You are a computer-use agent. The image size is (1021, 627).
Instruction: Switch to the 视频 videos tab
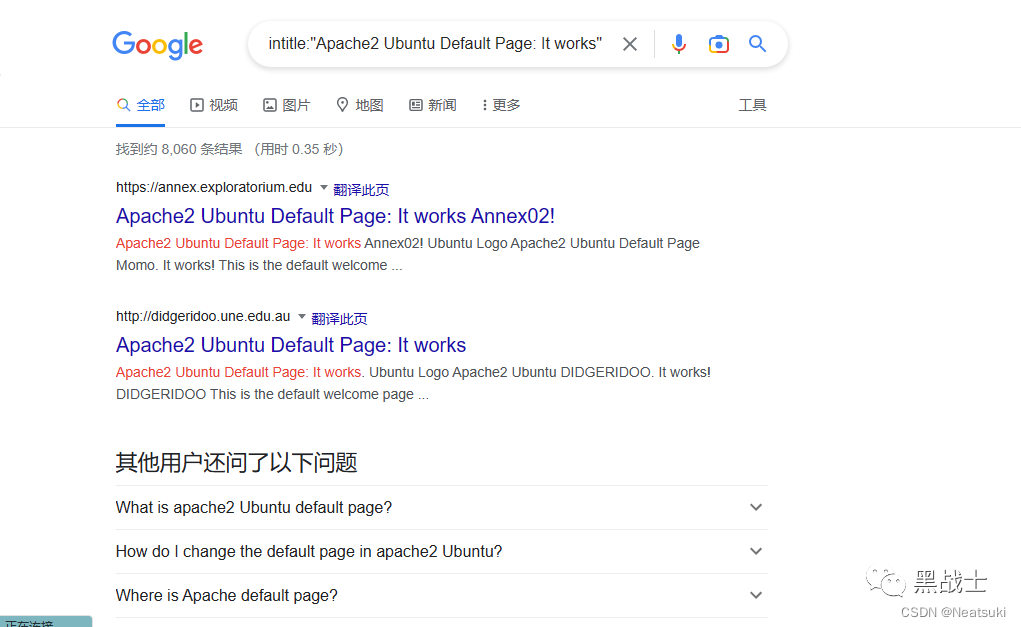(214, 105)
